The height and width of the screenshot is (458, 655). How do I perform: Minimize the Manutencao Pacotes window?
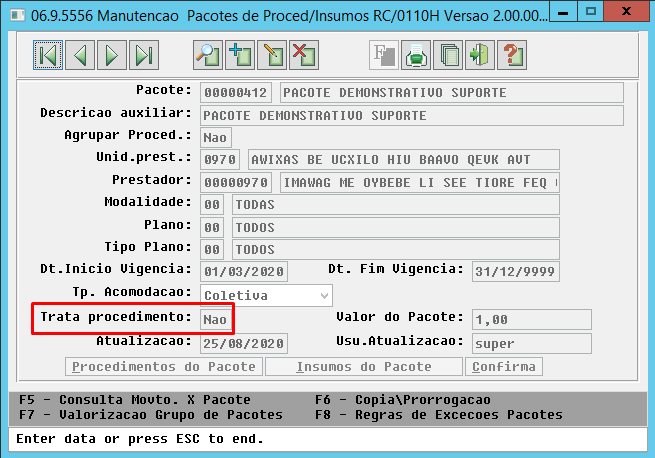click(x=563, y=11)
